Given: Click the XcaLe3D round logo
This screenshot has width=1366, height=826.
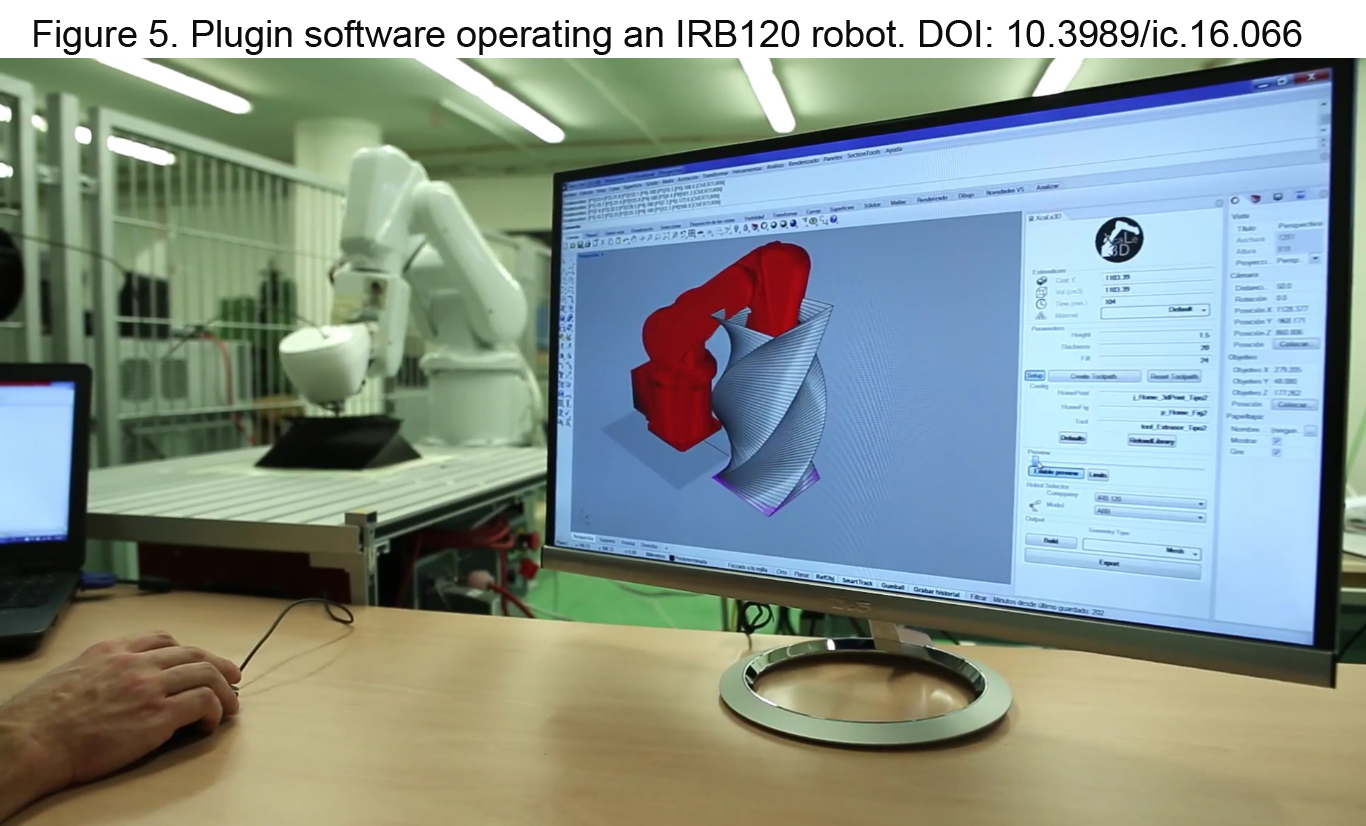Looking at the screenshot, I should pos(1119,239).
